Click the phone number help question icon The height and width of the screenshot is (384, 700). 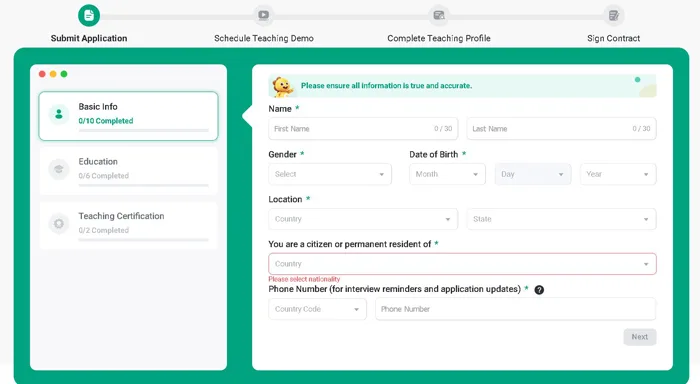coord(539,290)
